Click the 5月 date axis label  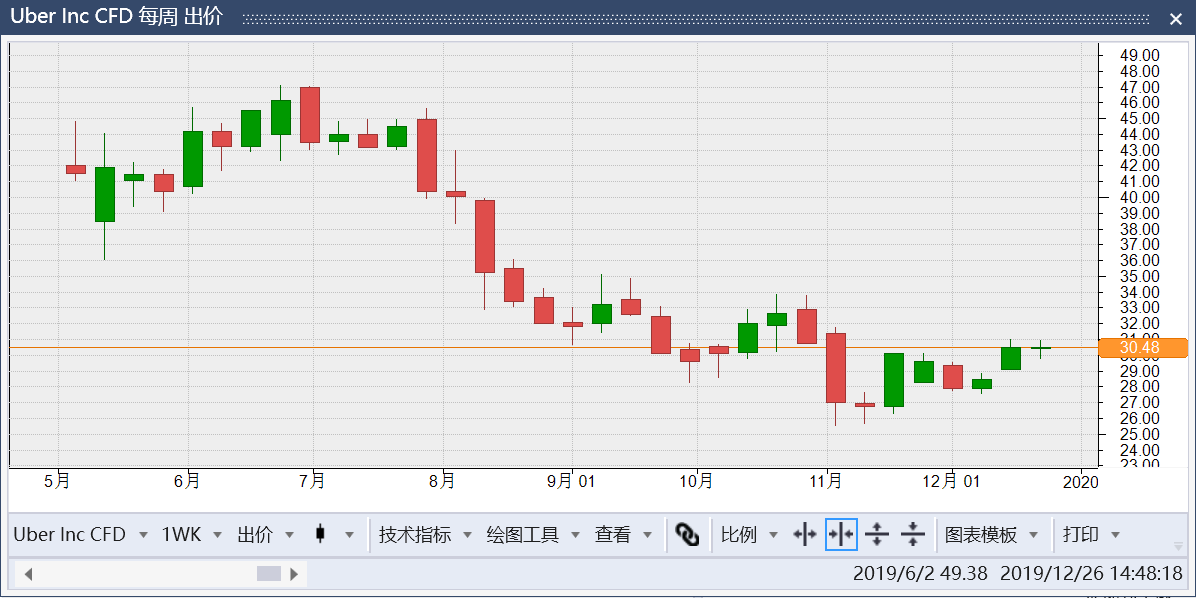coord(58,481)
